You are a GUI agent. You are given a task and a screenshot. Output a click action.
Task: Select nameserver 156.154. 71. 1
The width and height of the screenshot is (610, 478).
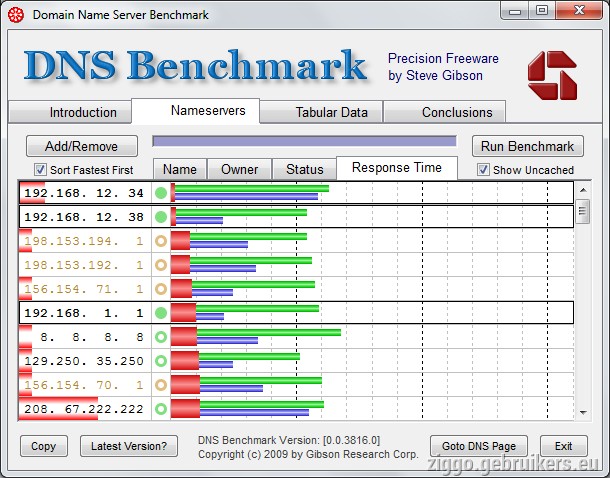coord(84,289)
